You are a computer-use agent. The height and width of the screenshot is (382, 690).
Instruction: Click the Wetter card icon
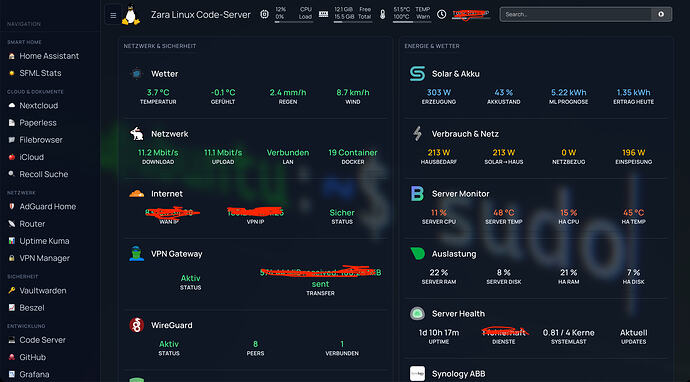point(137,73)
